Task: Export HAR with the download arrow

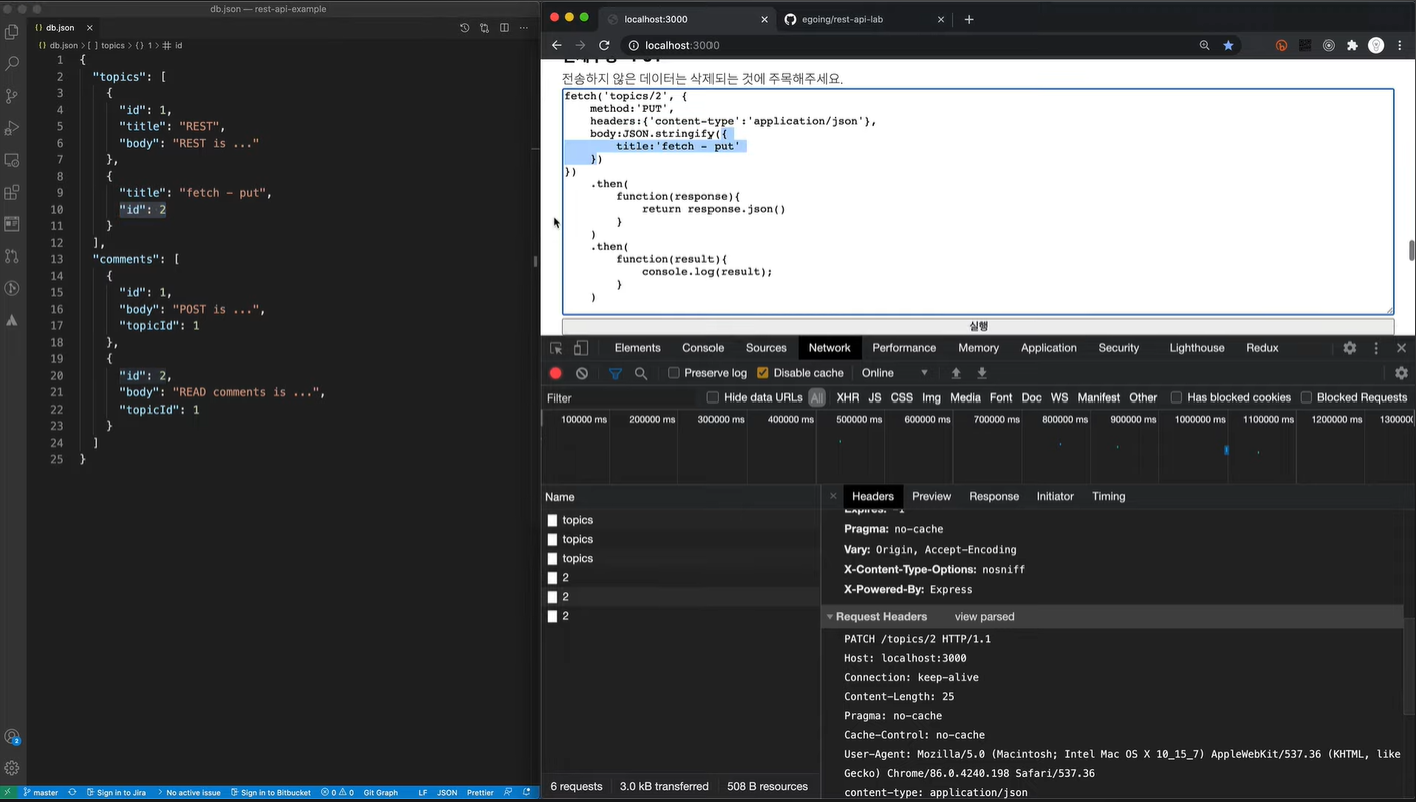Action: (982, 373)
